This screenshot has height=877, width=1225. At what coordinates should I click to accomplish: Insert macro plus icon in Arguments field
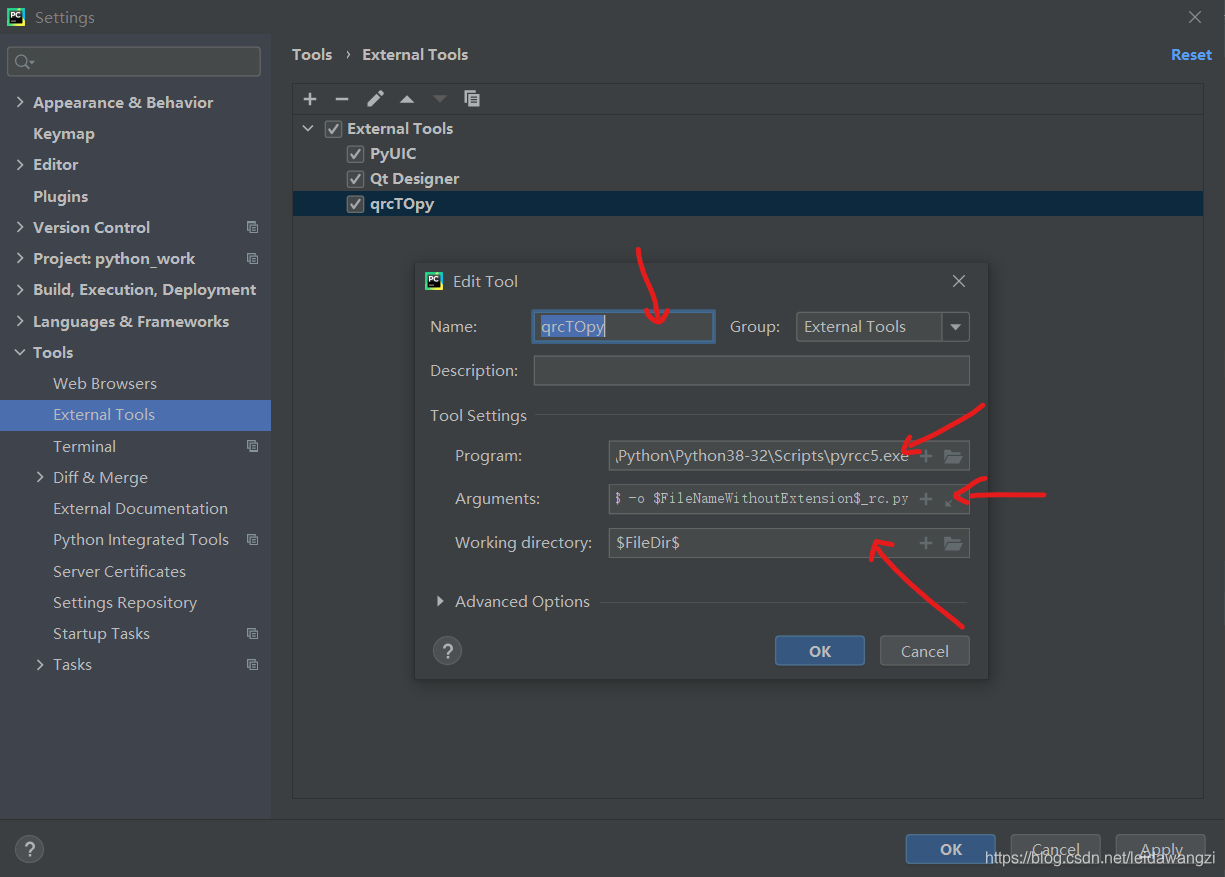[x=926, y=499]
